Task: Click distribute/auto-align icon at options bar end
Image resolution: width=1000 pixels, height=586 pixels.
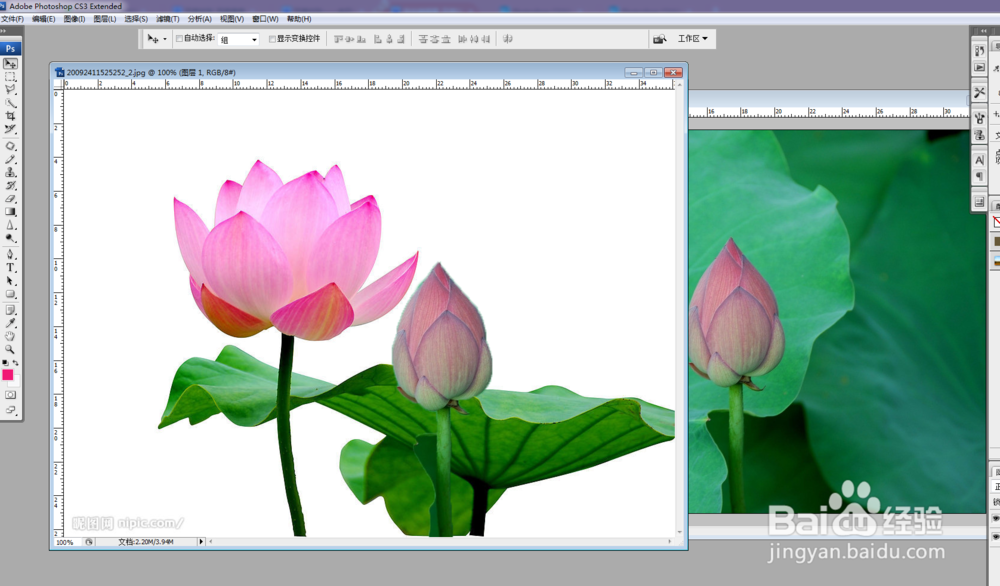Action: (x=508, y=39)
